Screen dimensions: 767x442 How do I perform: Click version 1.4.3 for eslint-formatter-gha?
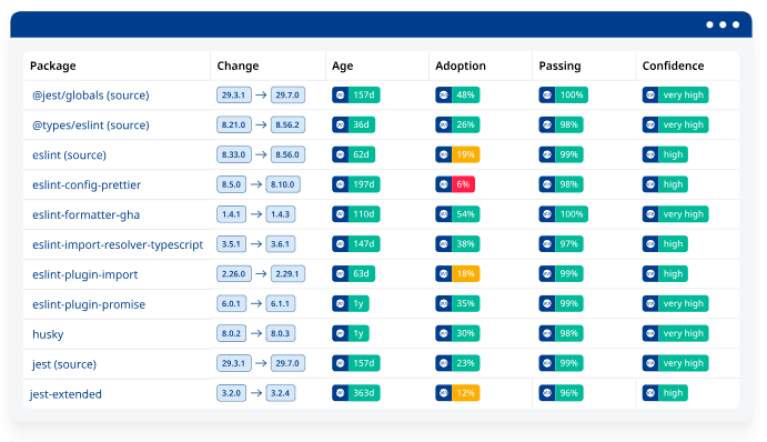point(280,214)
